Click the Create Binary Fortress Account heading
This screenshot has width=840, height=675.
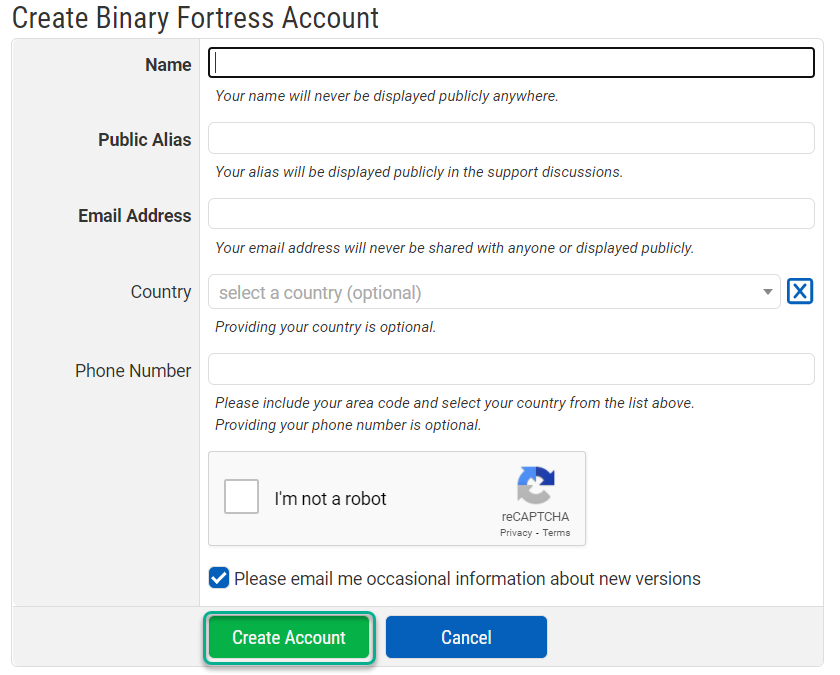click(x=196, y=18)
